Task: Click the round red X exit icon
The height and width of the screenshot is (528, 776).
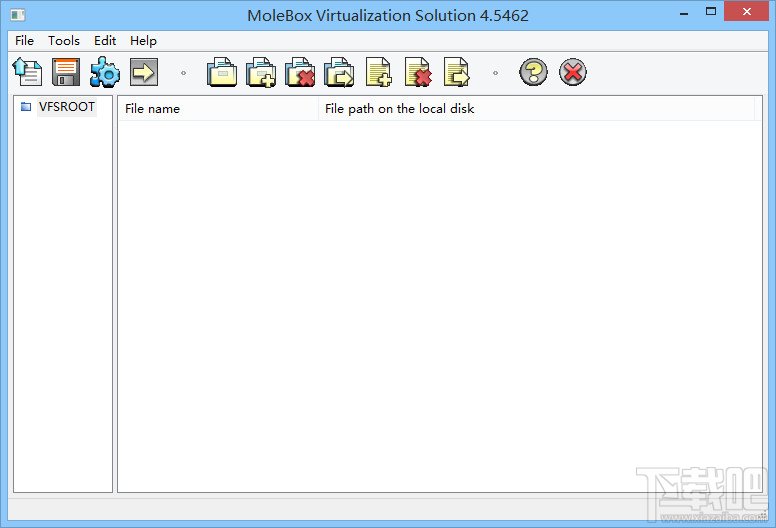Action: [x=573, y=72]
